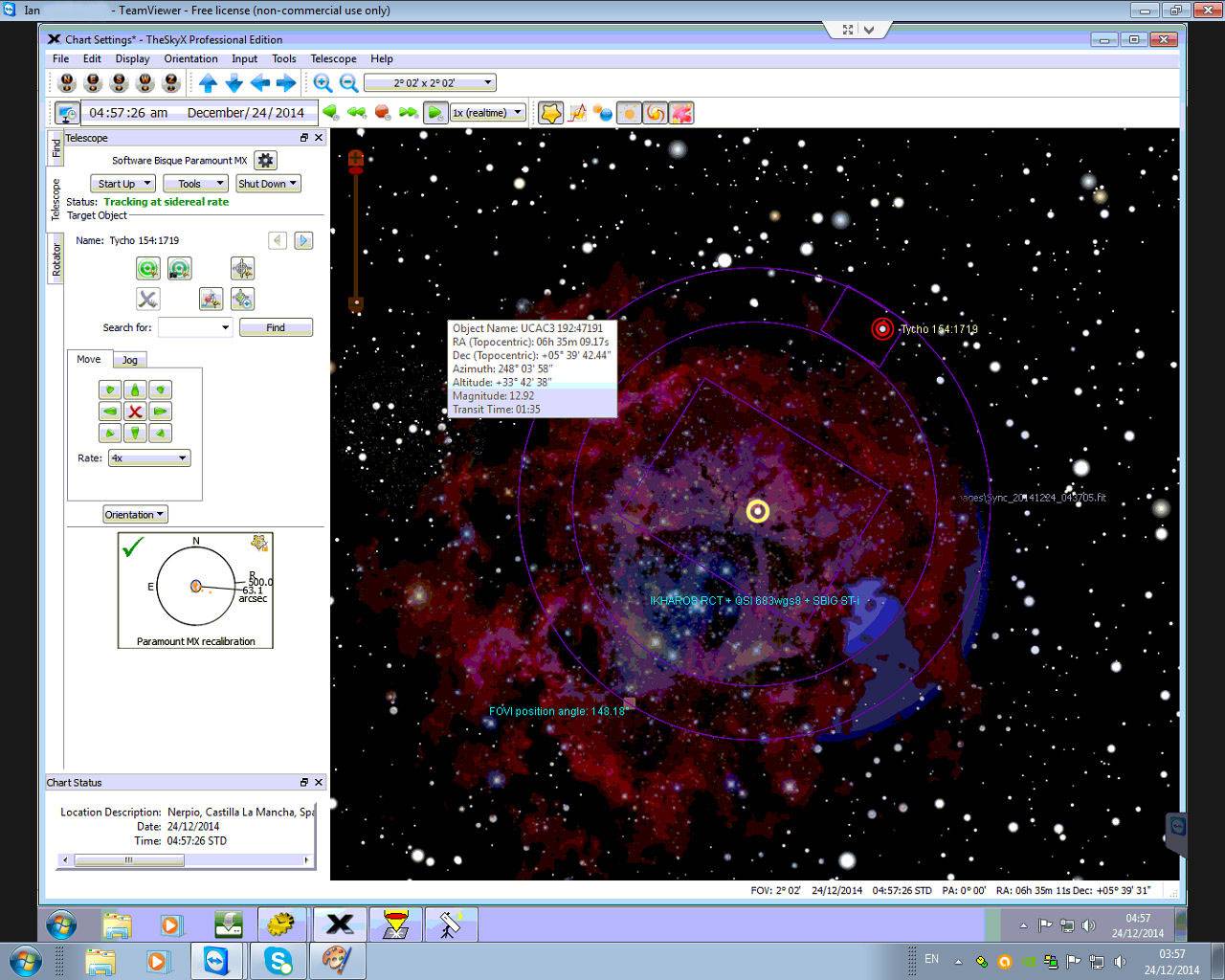Move telescope left with left arrow
The height and width of the screenshot is (980, 1225).
[109, 412]
